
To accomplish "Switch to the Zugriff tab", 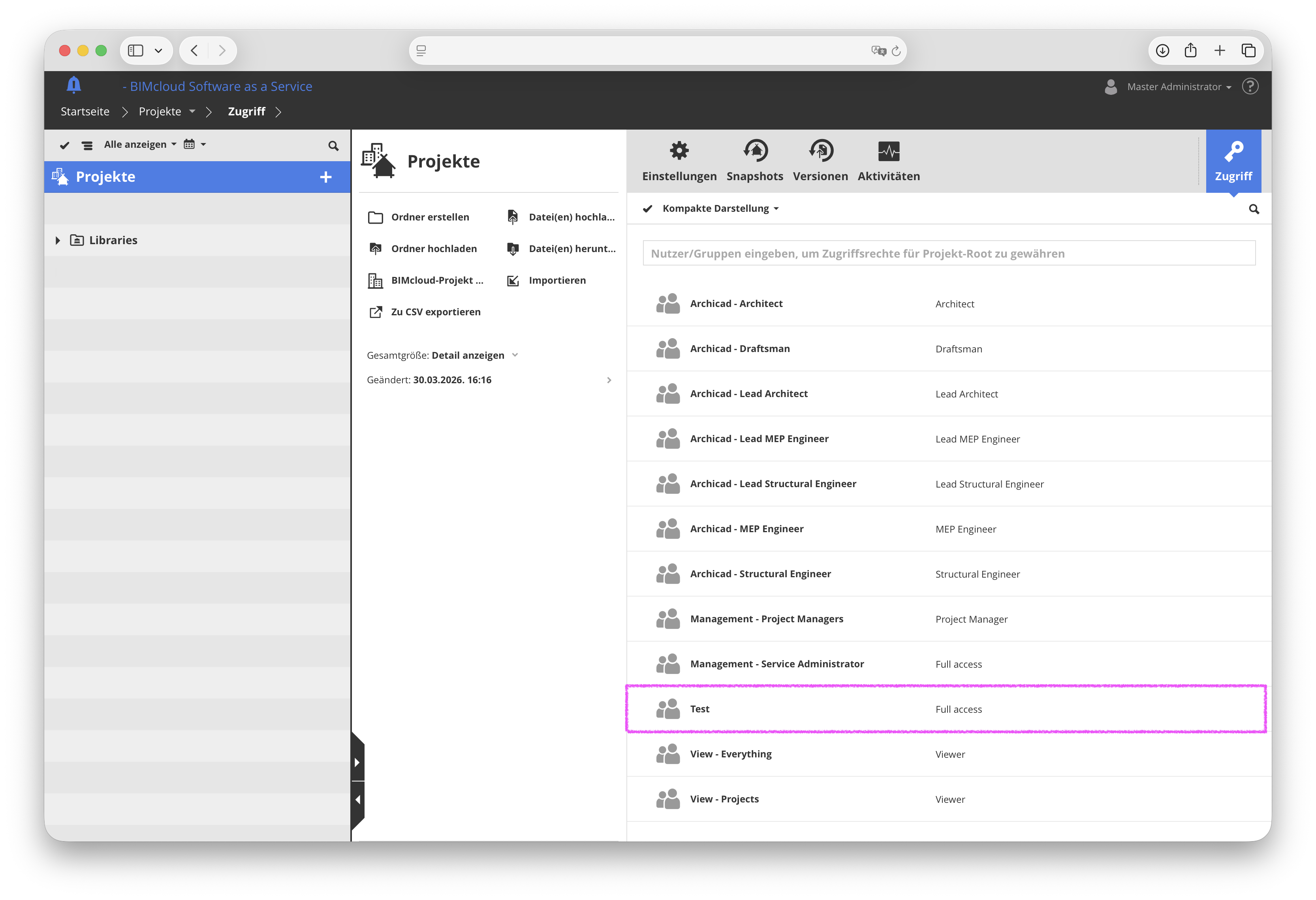I will (1233, 162).
